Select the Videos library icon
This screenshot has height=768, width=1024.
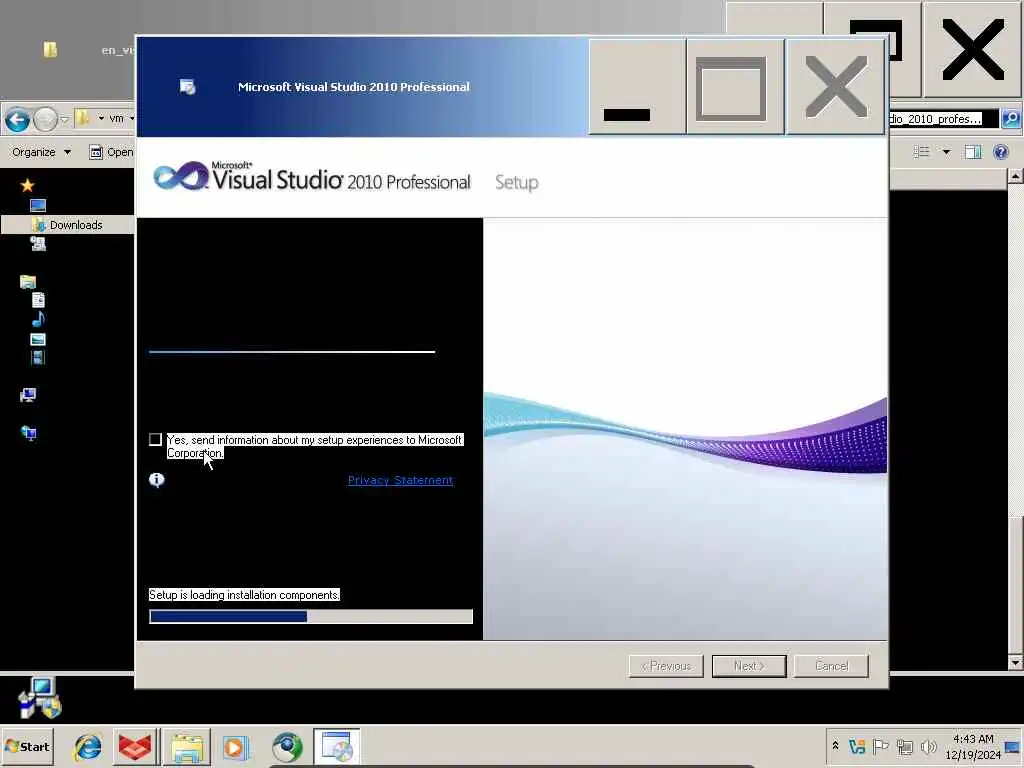click(x=38, y=357)
